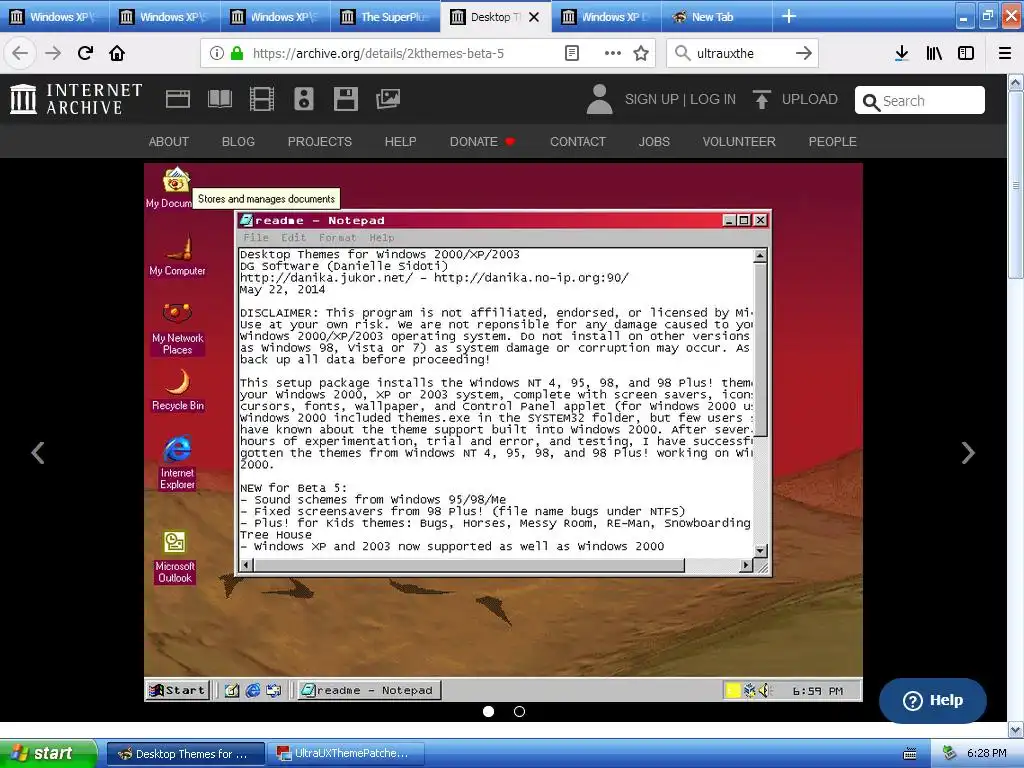The width and height of the screenshot is (1024, 768).
Task: Click the Internet Archive logo
Action: point(76,99)
